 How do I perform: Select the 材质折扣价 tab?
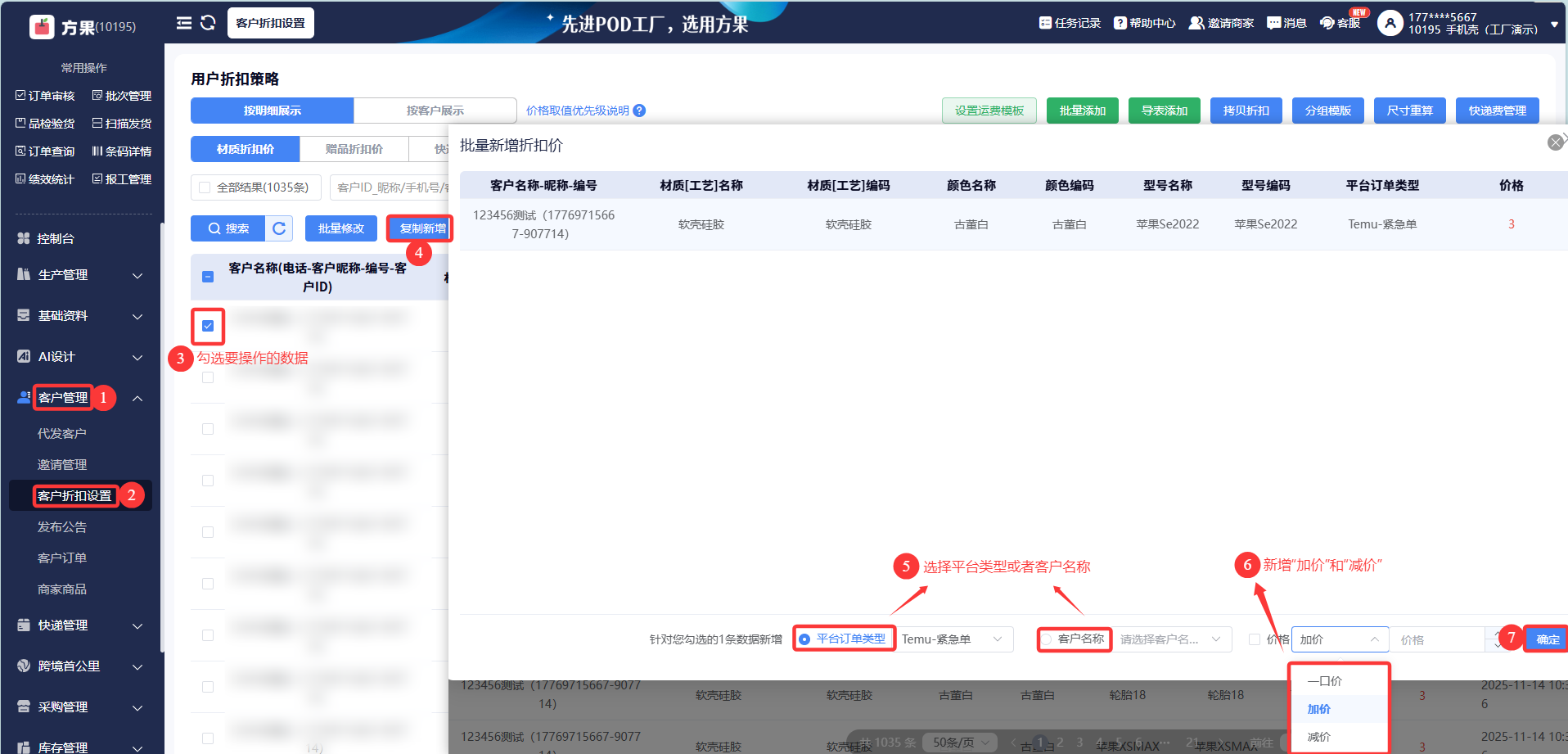tap(246, 149)
